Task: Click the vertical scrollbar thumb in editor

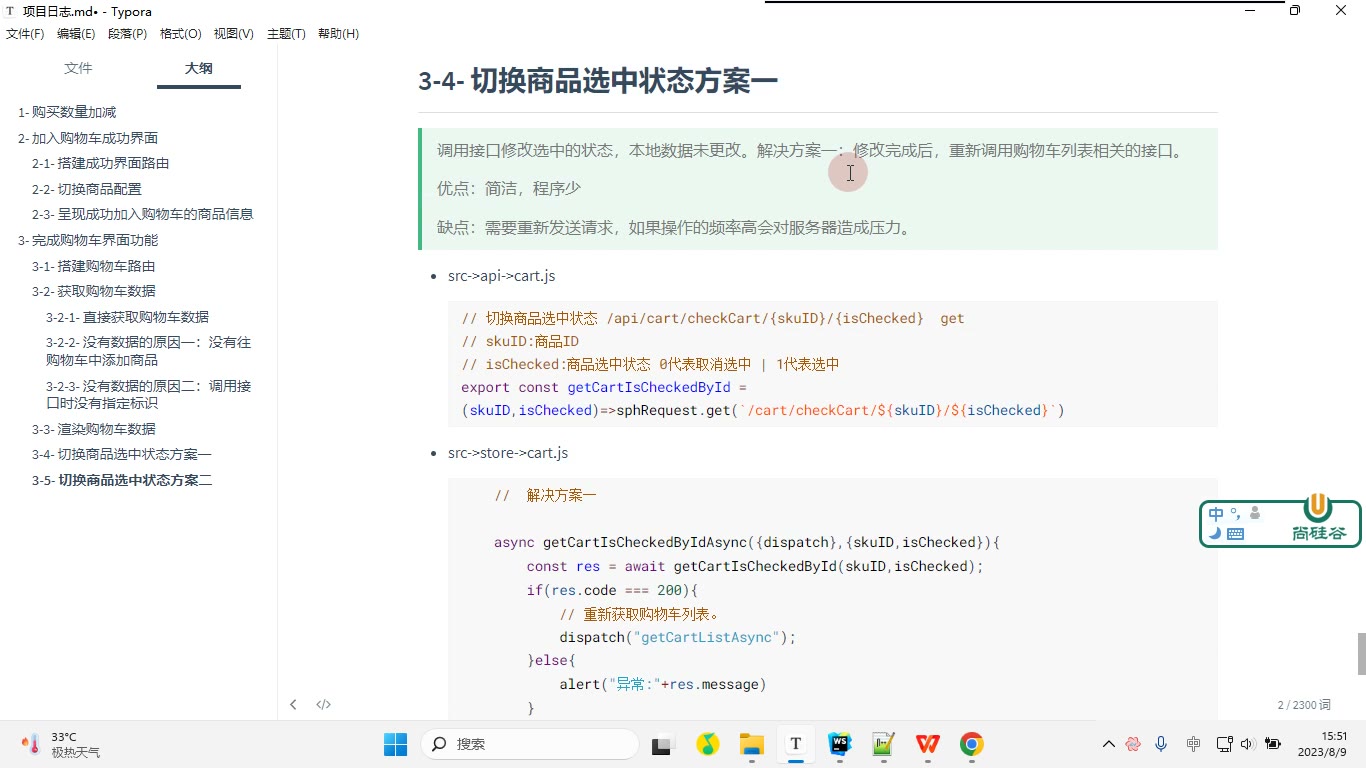Action: [1361, 654]
